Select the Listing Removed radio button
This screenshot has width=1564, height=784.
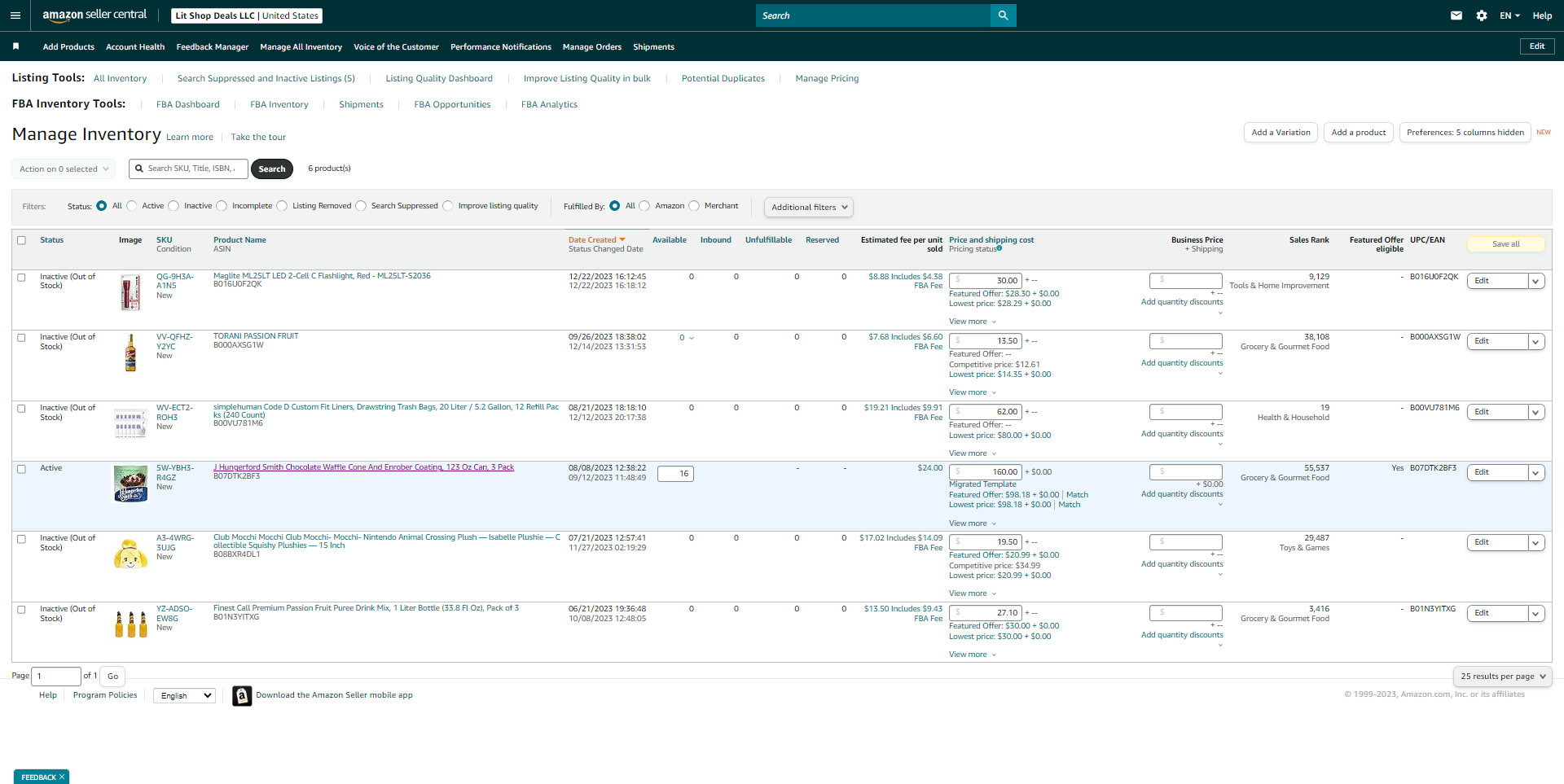tap(282, 206)
